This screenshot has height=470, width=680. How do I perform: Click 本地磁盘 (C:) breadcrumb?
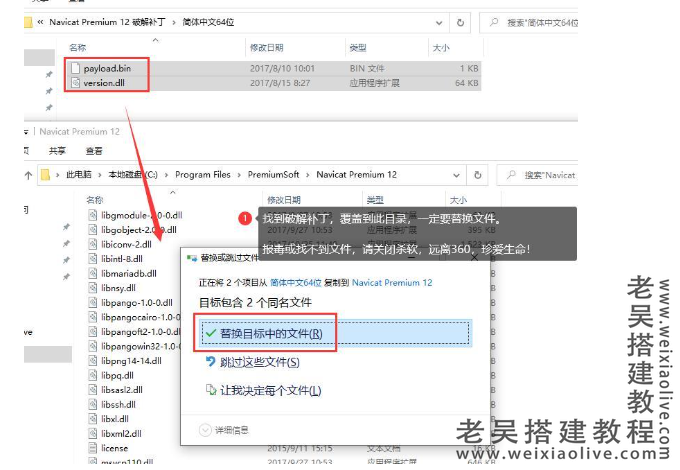[133, 175]
